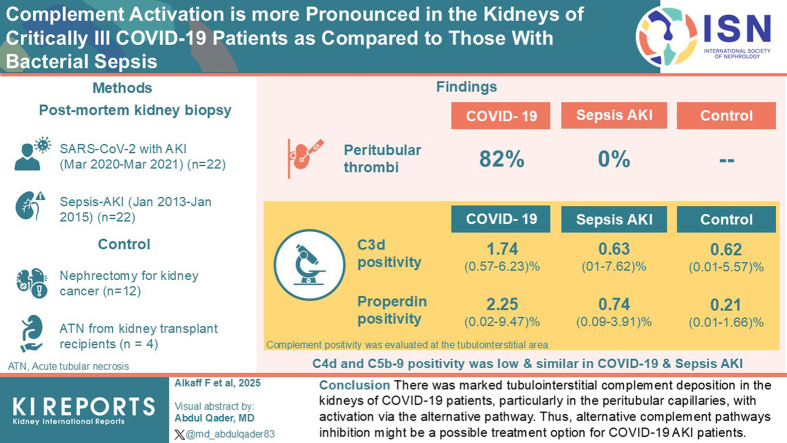Click the Sepsis-AKI kidney warning icon
This screenshot has width=787, height=443.
(x=30, y=206)
